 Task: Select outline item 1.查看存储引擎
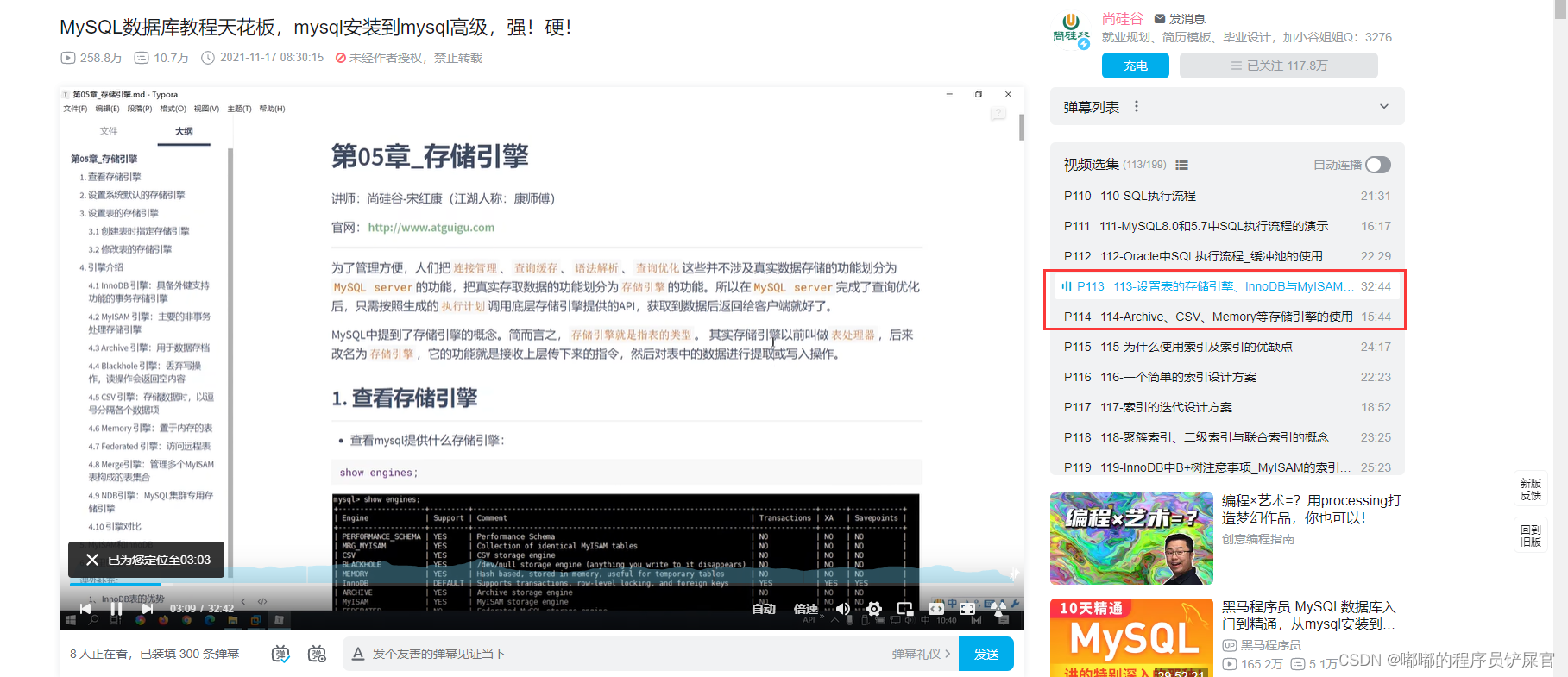pos(110,177)
